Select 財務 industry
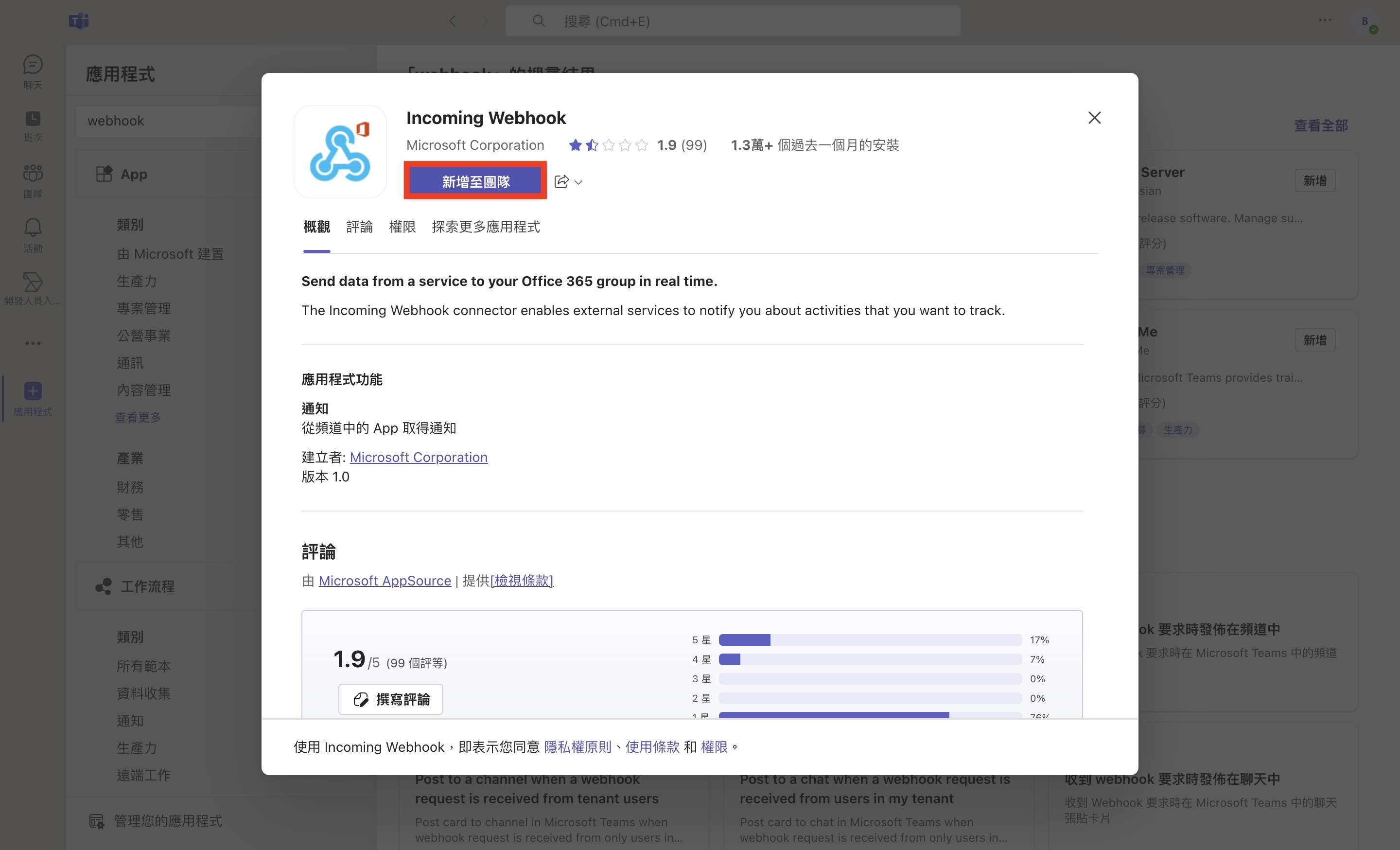Image resolution: width=1400 pixels, height=850 pixels. click(x=130, y=488)
